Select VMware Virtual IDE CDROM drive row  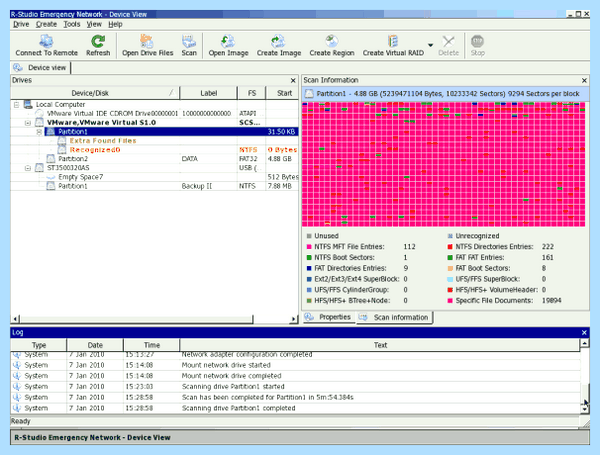tap(154, 114)
